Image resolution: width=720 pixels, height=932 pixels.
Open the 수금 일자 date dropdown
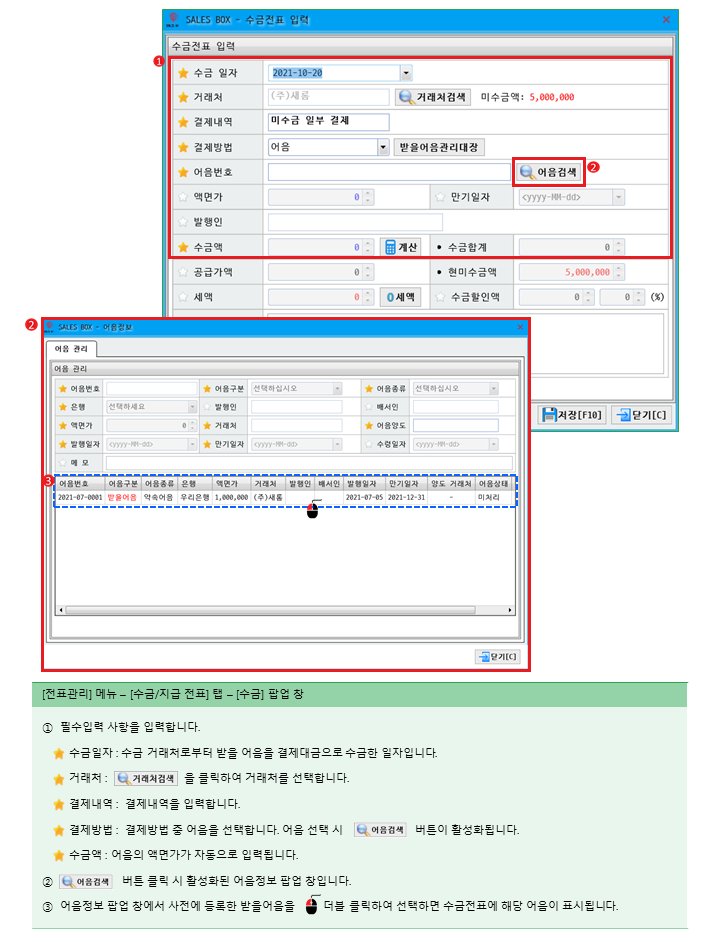(405, 73)
